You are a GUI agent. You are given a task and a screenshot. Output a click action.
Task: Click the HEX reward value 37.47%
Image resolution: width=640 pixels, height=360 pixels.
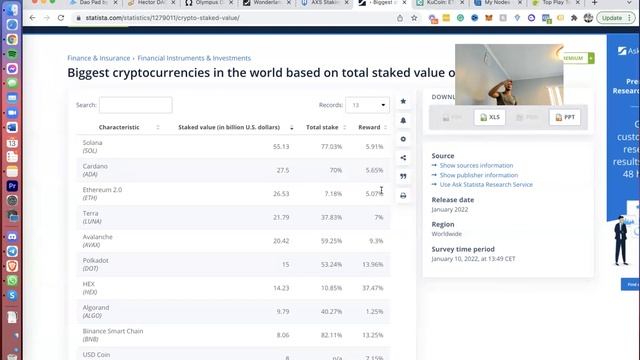click(373, 288)
